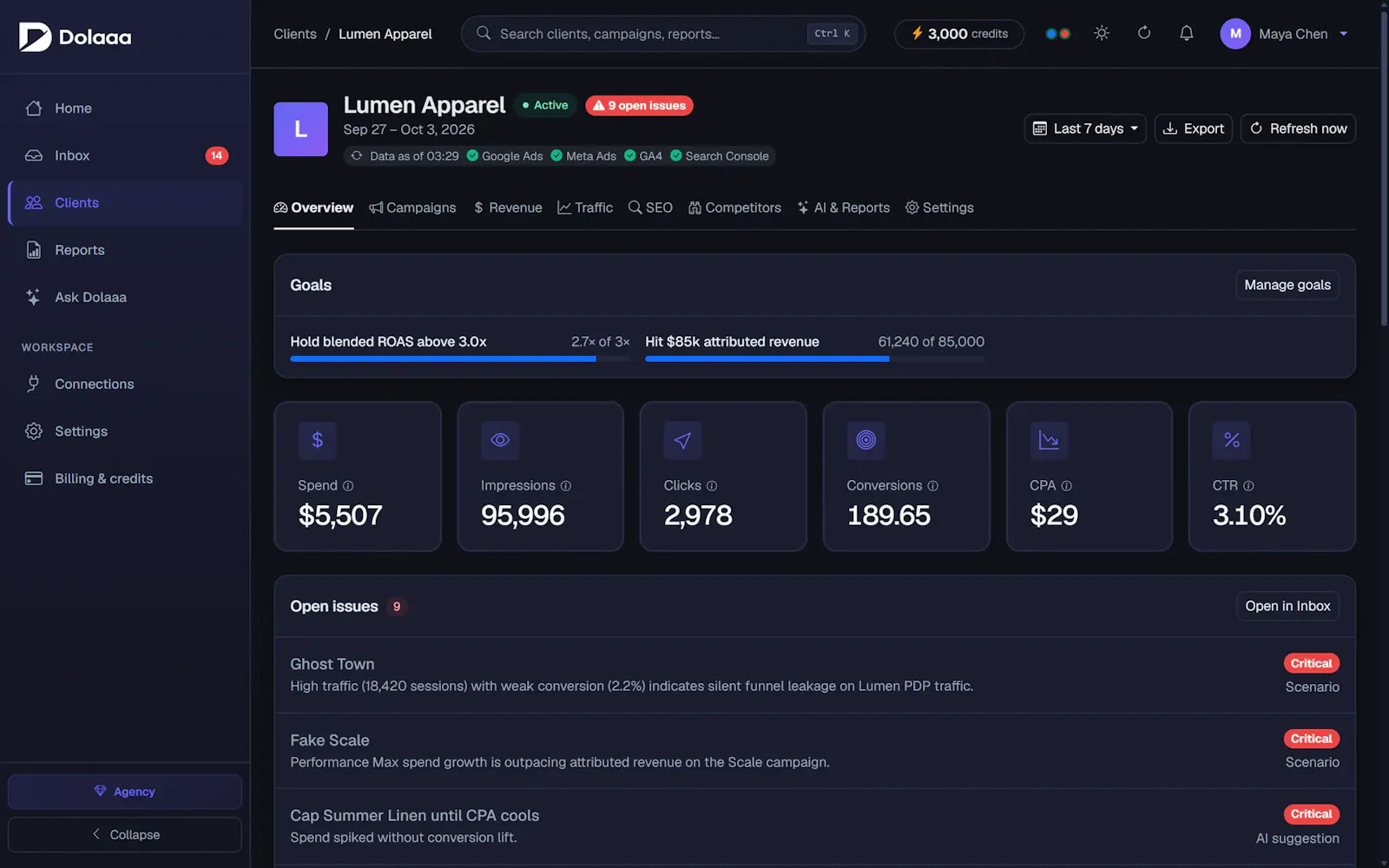Click the $85k revenue goal progress bar
The width and height of the screenshot is (1389, 868).
click(x=814, y=358)
